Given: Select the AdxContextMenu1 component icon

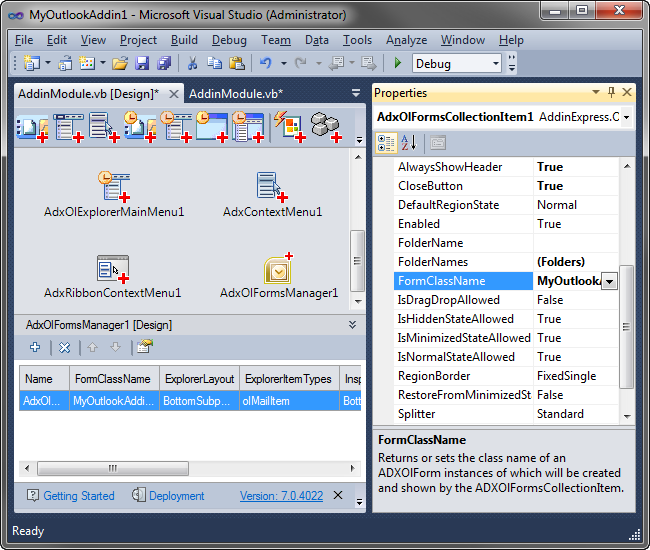Looking at the screenshot, I should (x=272, y=187).
